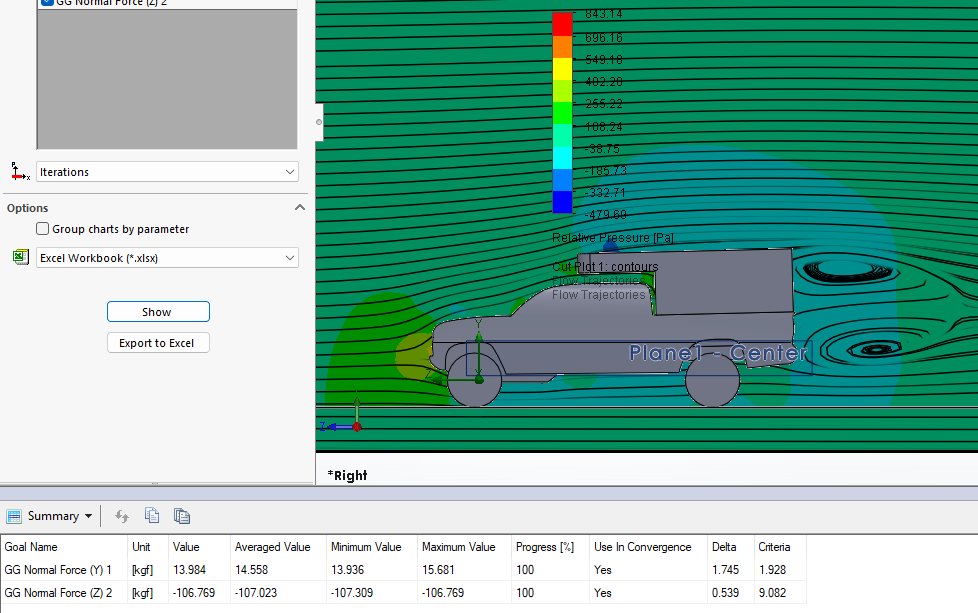The height and width of the screenshot is (613, 978).
Task: Click the yellow swatch in the pressure legend
Action: (x=562, y=69)
